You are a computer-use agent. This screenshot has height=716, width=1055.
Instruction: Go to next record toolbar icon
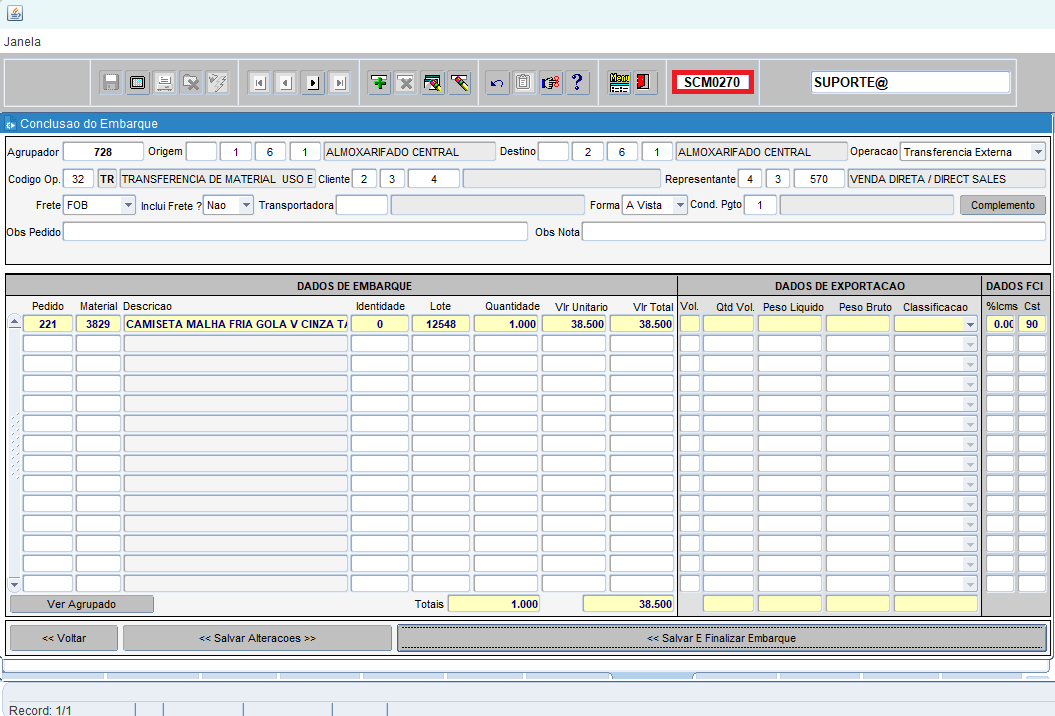314,83
